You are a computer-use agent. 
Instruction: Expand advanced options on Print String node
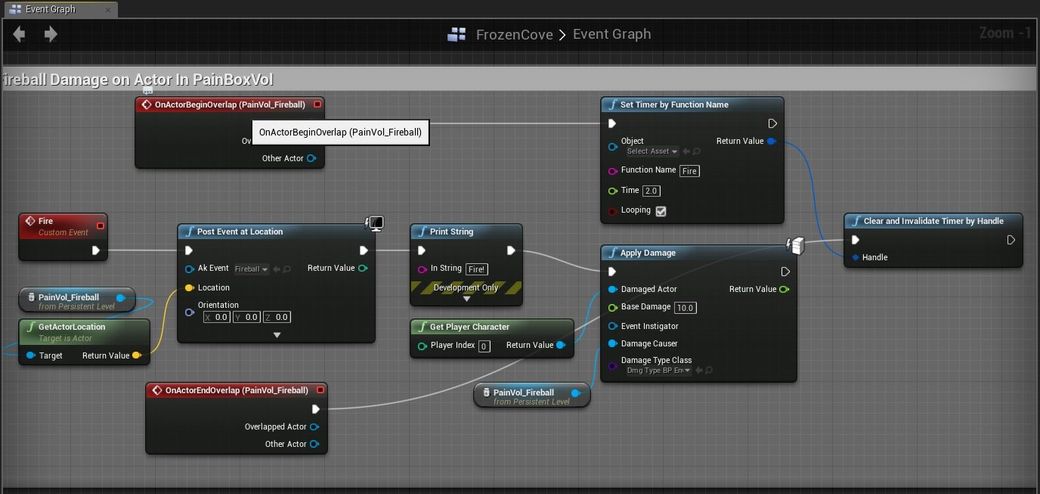click(466, 299)
